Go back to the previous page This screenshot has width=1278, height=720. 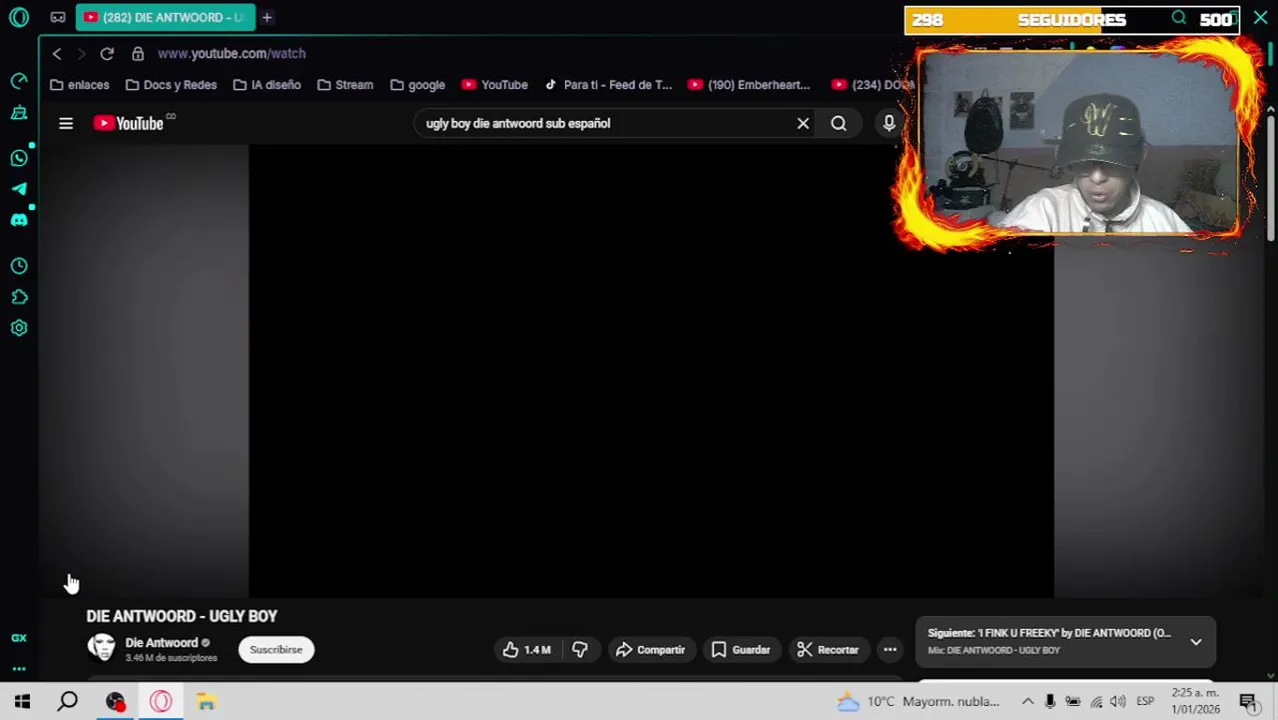(x=57, y=53)
